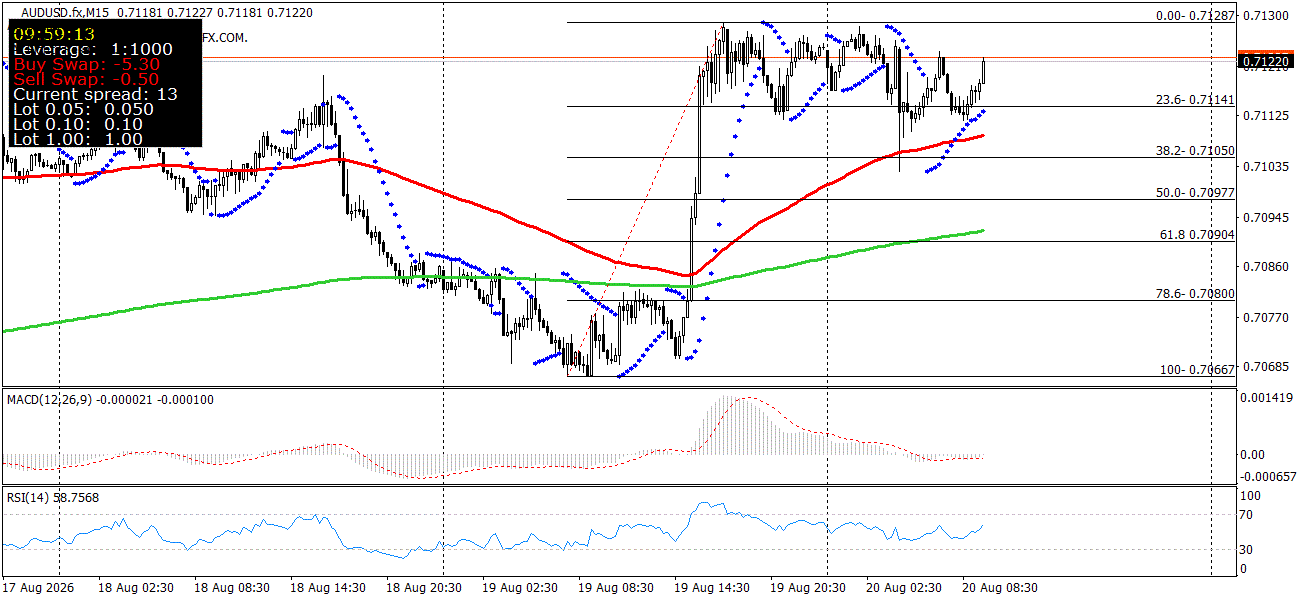
Task: Click the 19 Aug 14:30 time label
Action: point(713,587)
